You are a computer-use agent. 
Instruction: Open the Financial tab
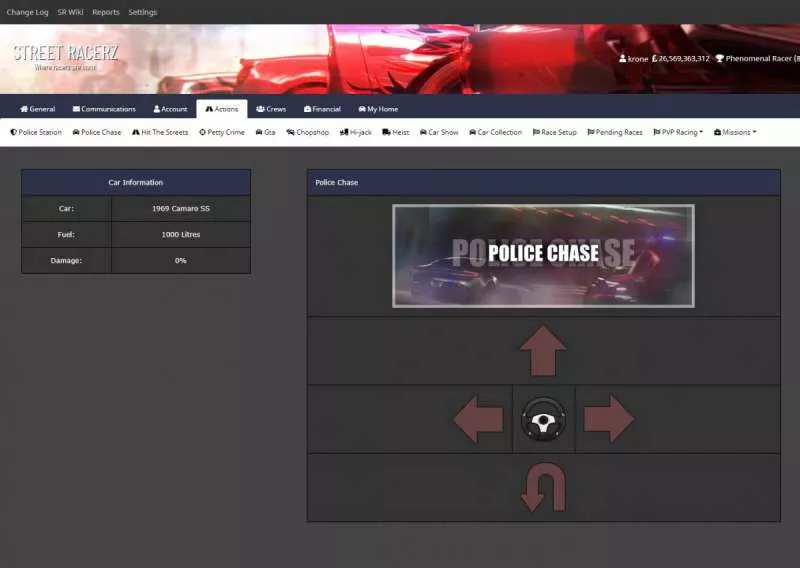pos(321,109)
